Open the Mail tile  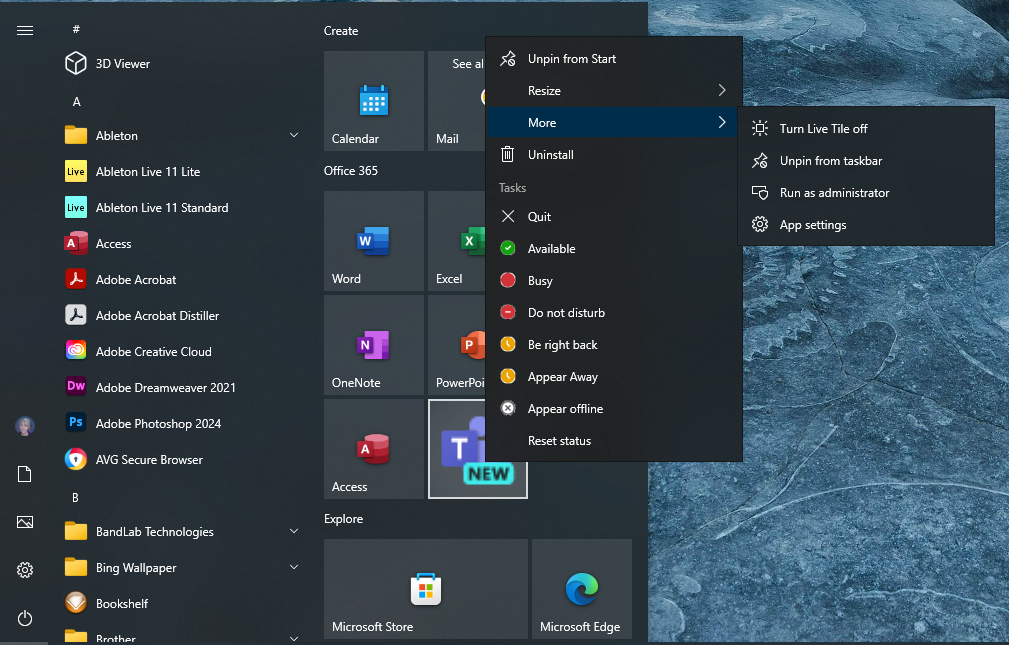click(456, 101)
